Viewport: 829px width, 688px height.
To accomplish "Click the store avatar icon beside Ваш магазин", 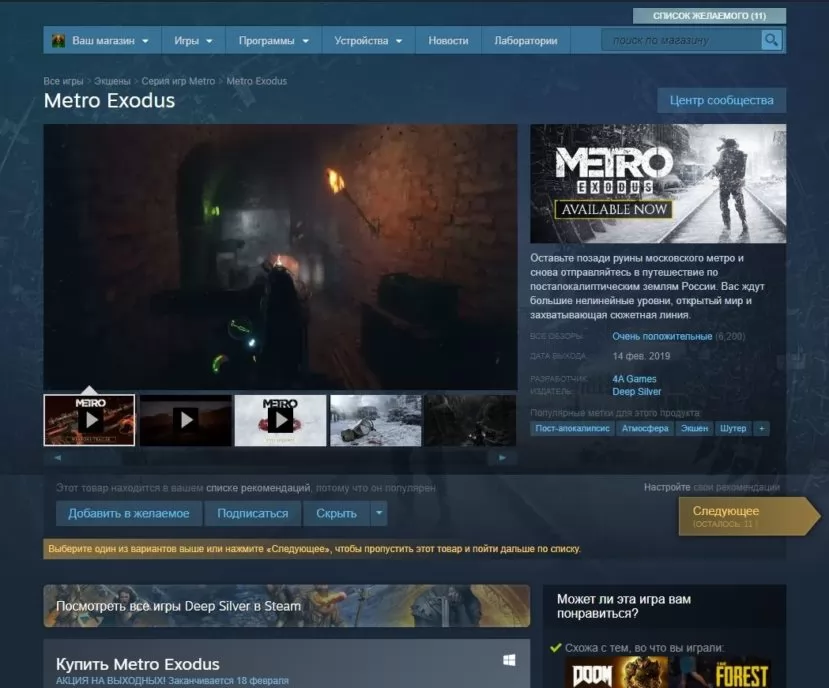I will click(59, 41).
